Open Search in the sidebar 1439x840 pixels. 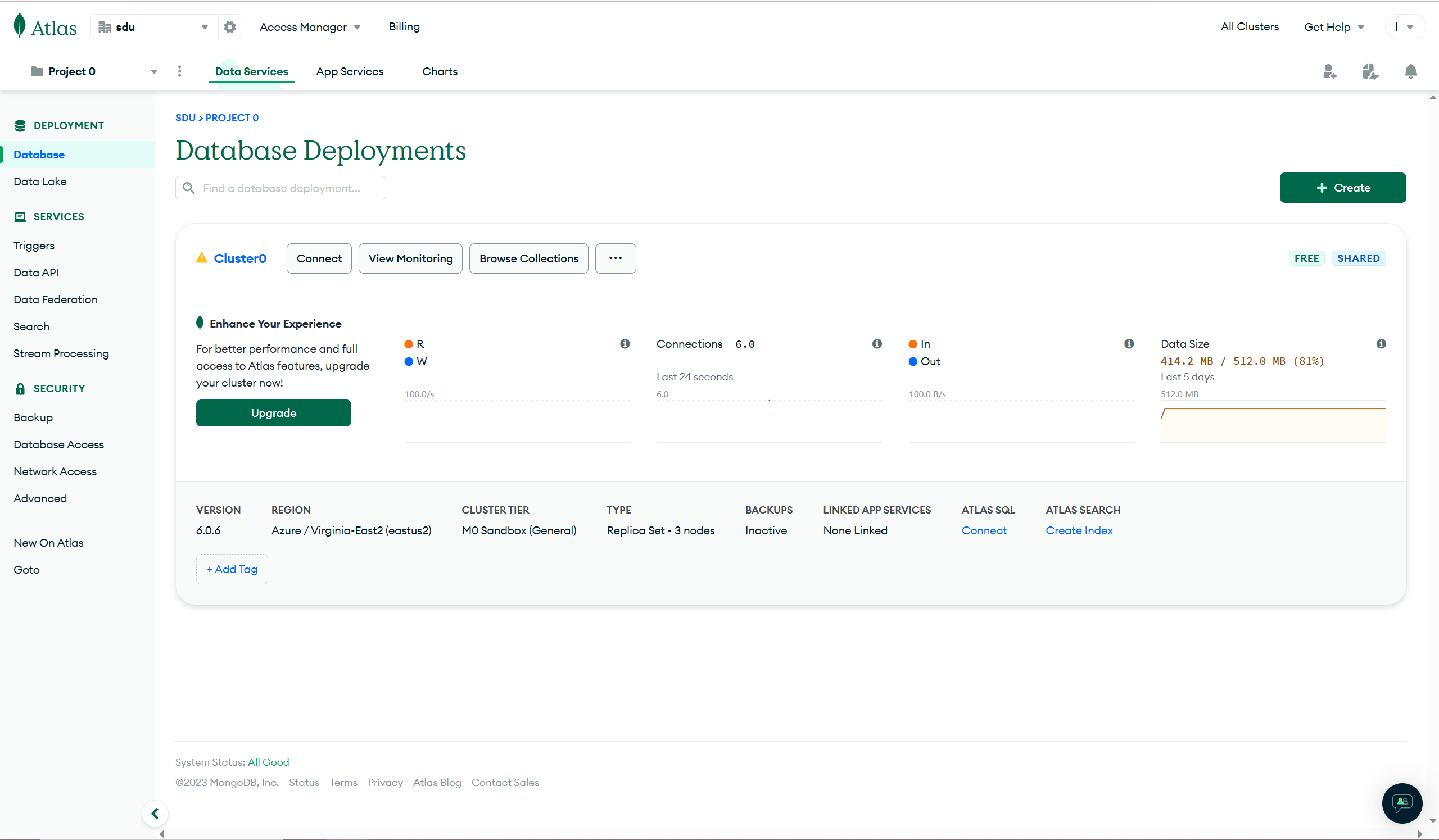31,326
